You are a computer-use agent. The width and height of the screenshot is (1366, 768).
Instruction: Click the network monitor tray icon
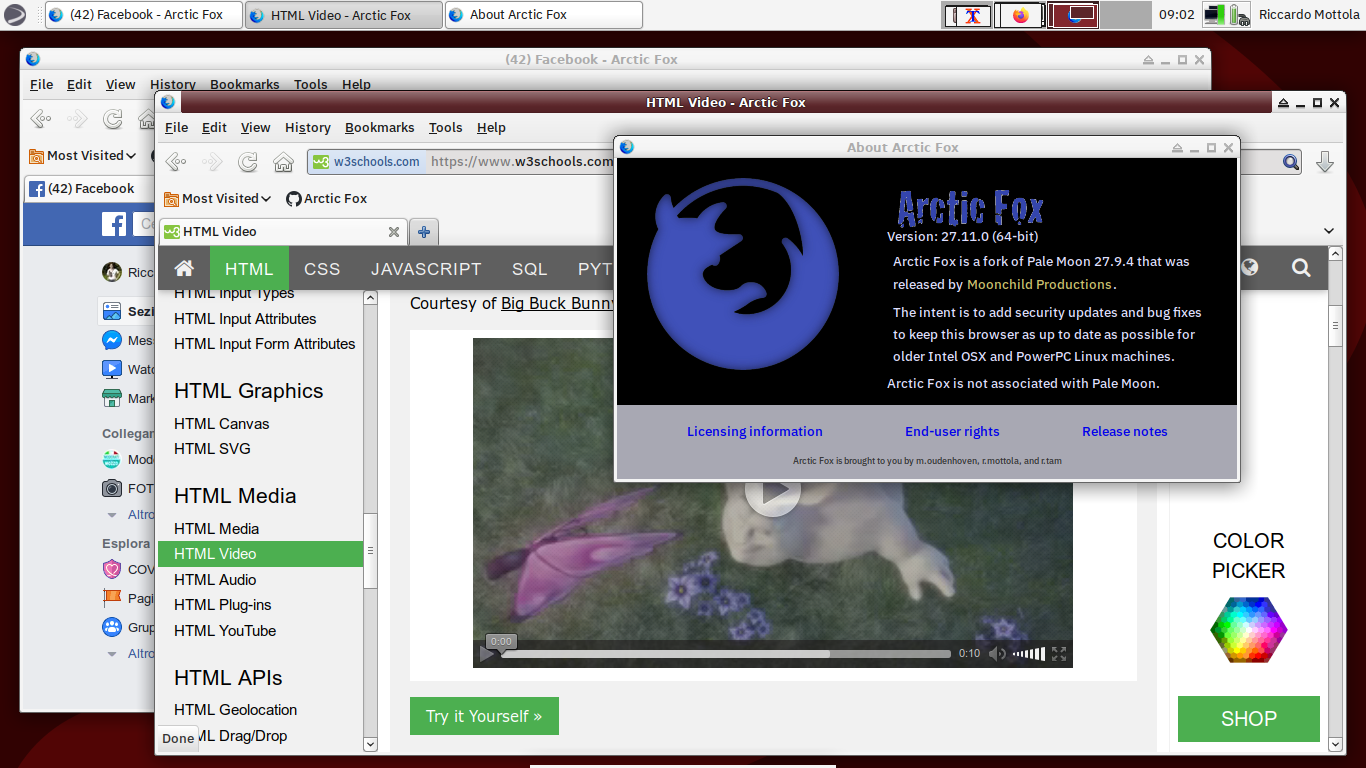pos(1215,15)
